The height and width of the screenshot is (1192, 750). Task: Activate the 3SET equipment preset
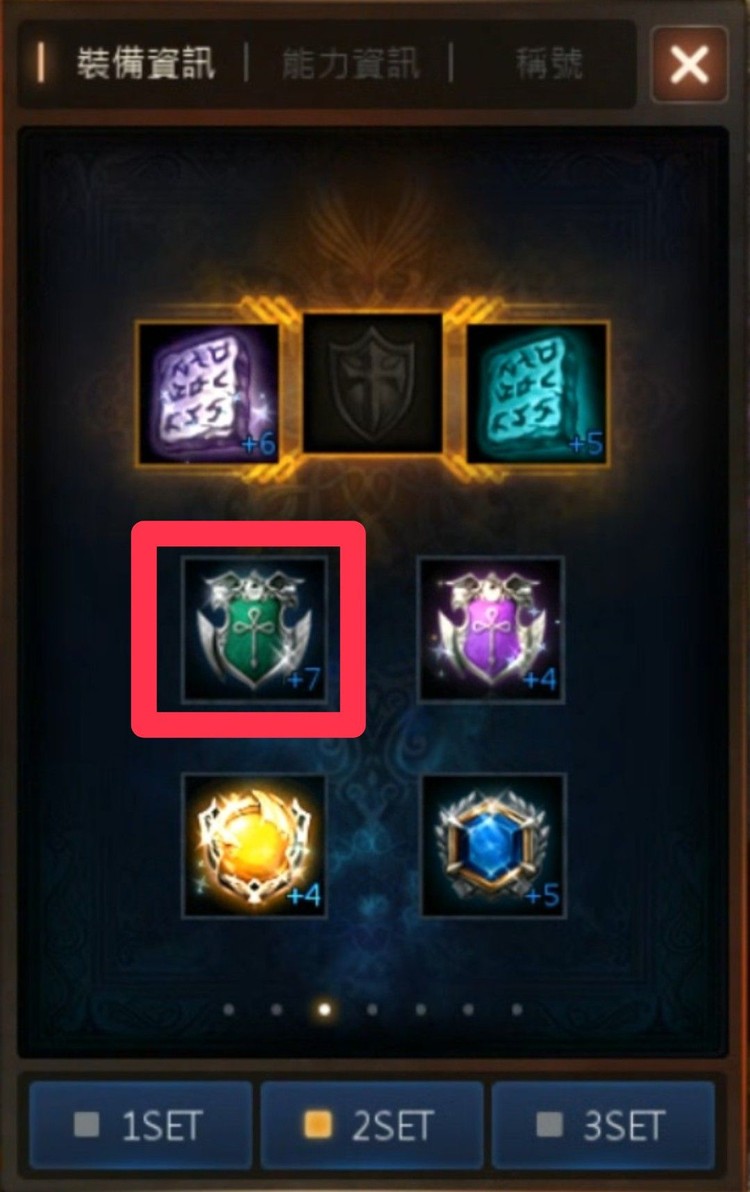tap(603, 1125)
